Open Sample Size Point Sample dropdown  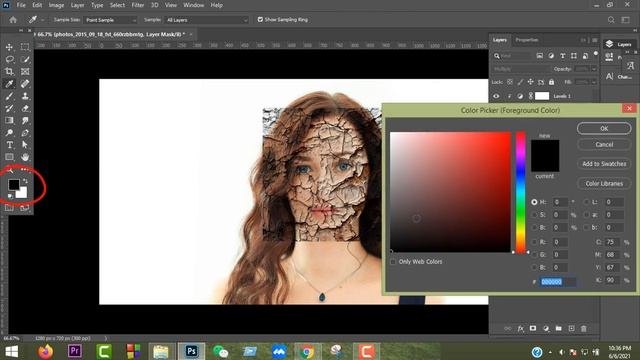(x=110, y=20)
